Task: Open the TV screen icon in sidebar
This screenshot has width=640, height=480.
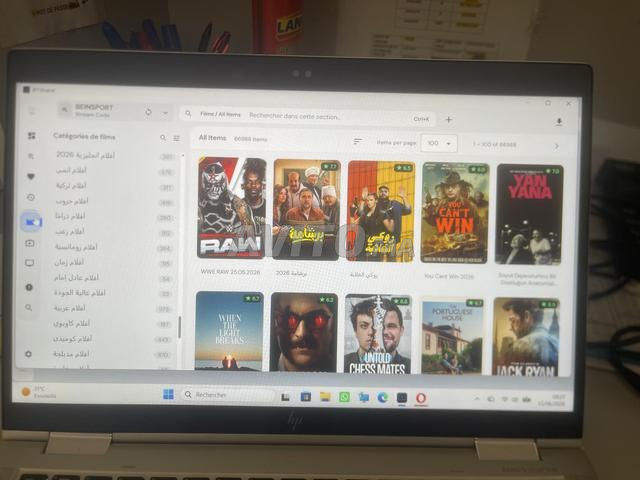Action: (x=29, y=263)
